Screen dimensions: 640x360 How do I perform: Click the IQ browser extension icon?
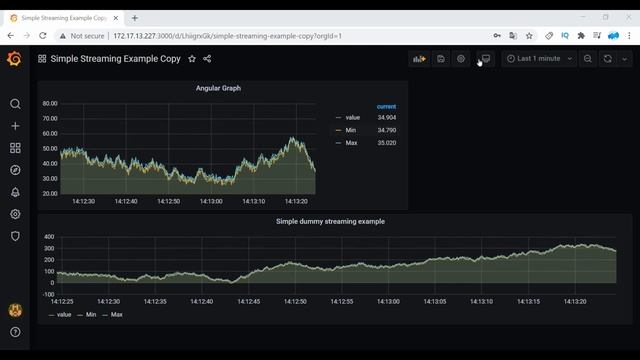pos(565,36)
